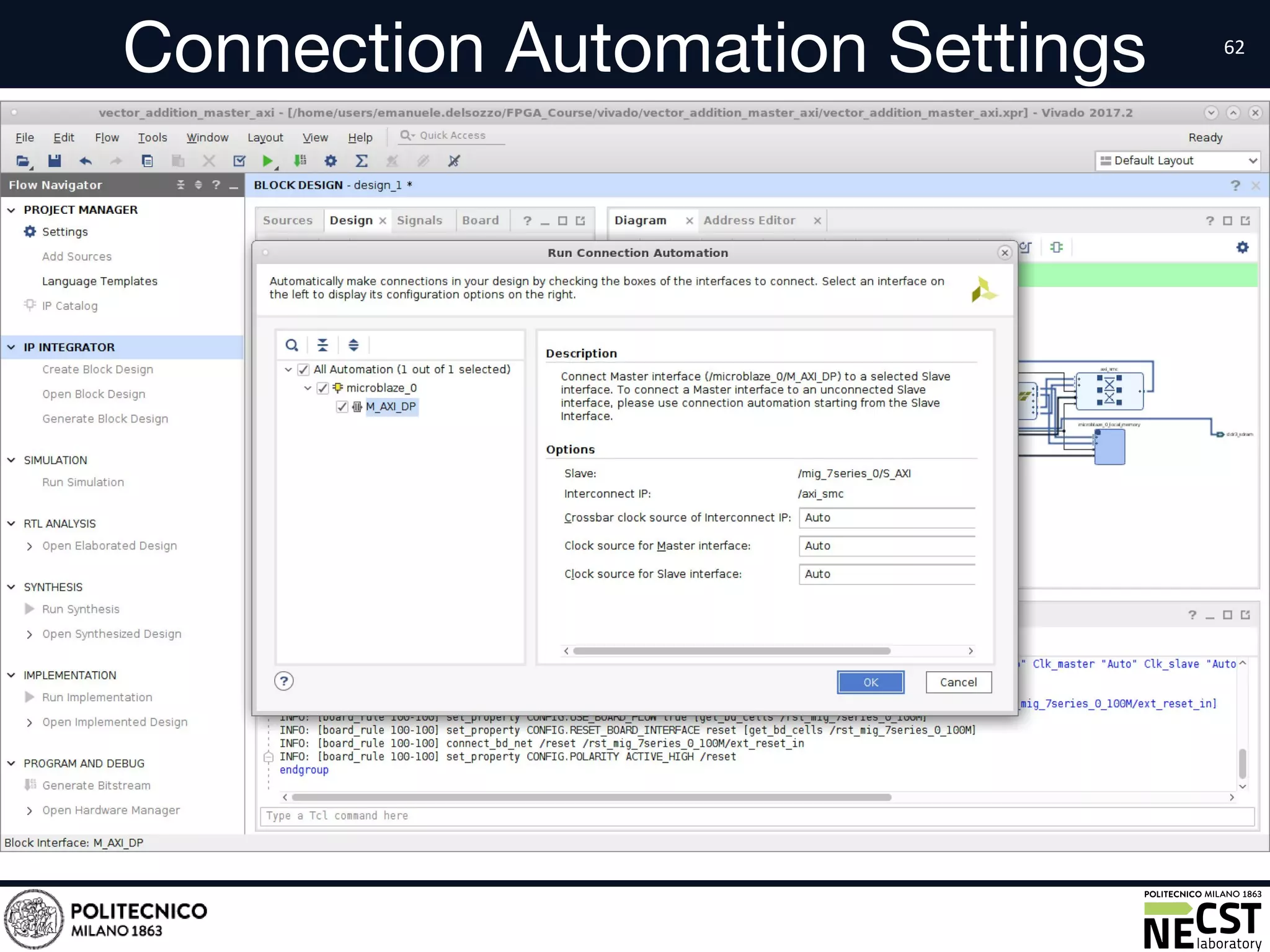This screenshot has height=952, width=1270.
Task: Click Language Templates link
Action: pyautogui.click(x=100, y=281)
